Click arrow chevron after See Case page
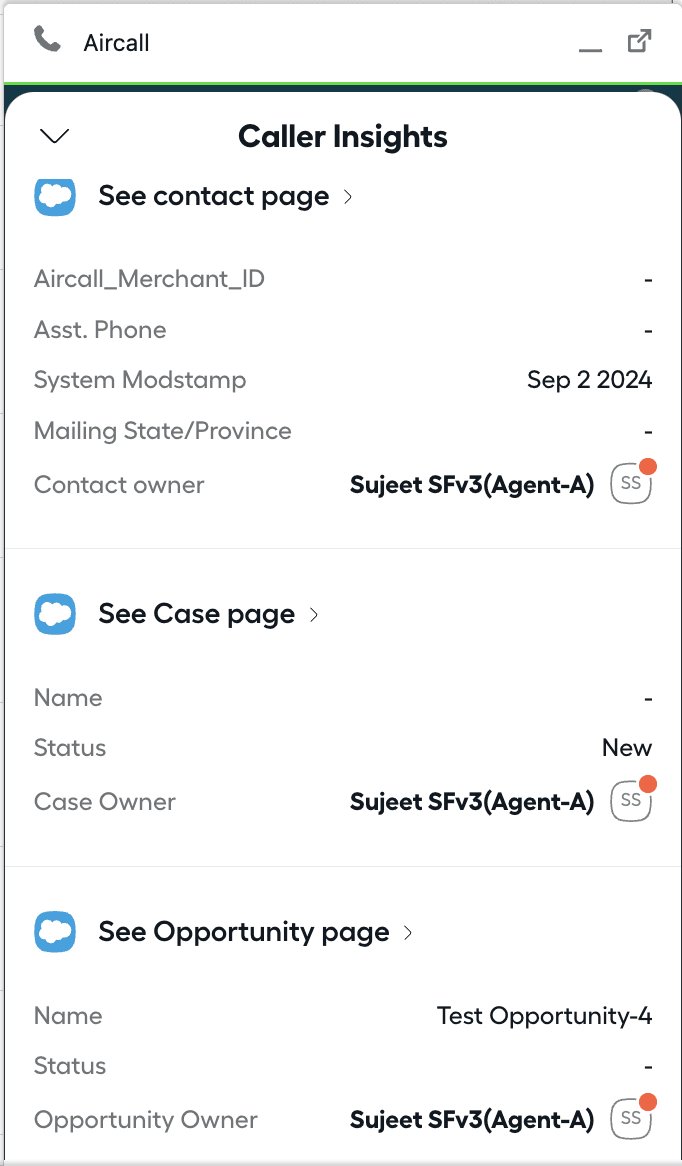 tap(314, 615)
